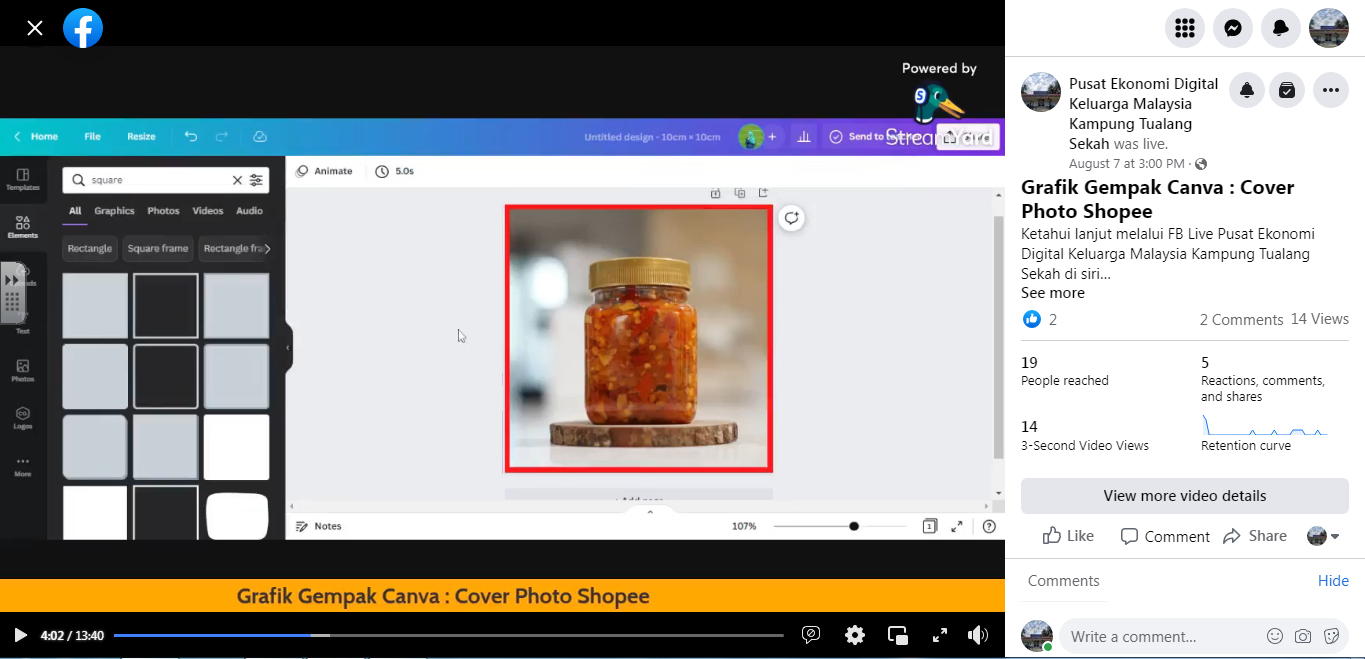Expand the description with See more
The width and height of the screenshot is (1365, 659).
(x=1052, y=293)
